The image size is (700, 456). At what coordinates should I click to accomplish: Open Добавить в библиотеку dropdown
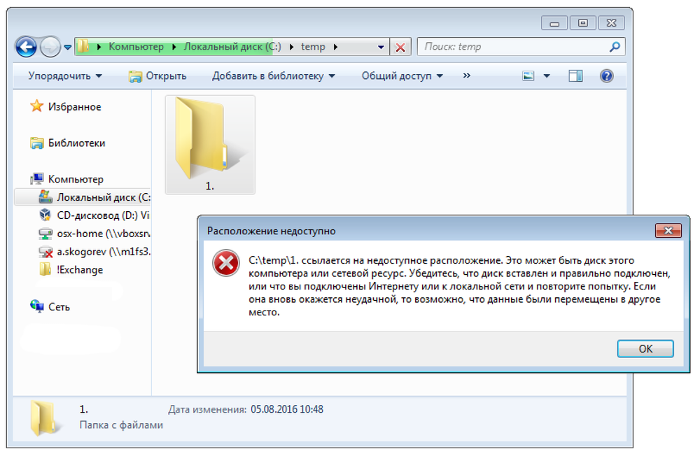pyautogui.click(x=274, y=76)
